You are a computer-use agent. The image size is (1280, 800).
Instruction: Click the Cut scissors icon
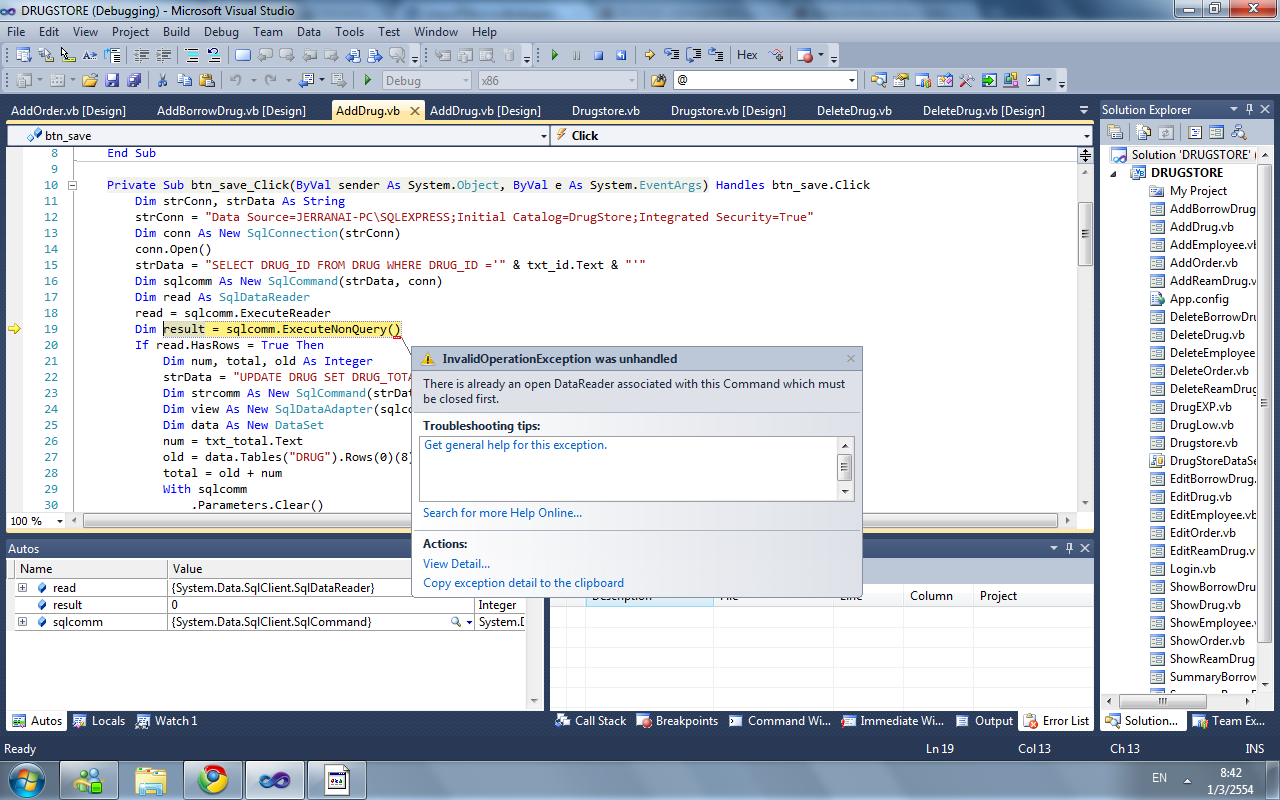tap(162, 81)
